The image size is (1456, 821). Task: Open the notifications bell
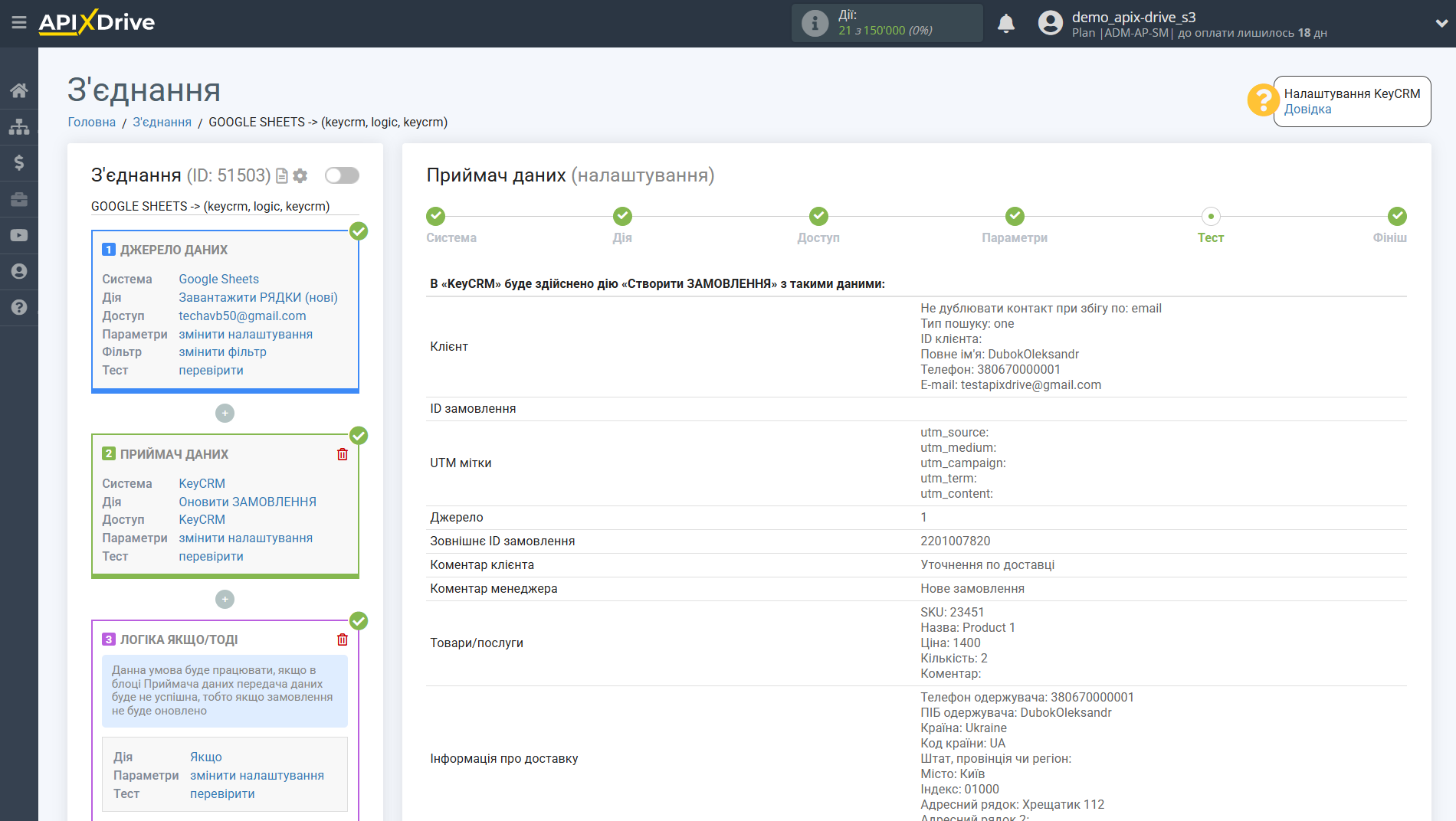point(1006,23)
